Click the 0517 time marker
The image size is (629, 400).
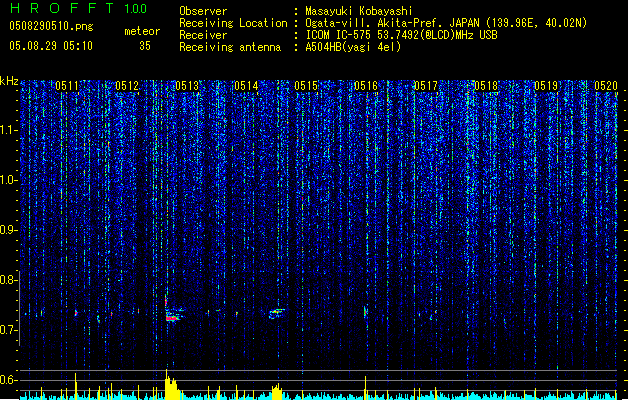(x=426, y=86)
